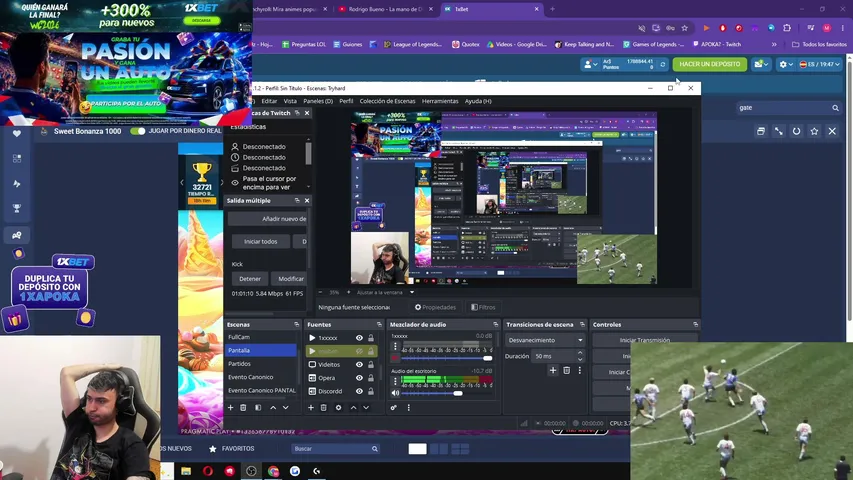Toggle lock on Opera source
The image size is (853, 480).
(x=371, y=378)
